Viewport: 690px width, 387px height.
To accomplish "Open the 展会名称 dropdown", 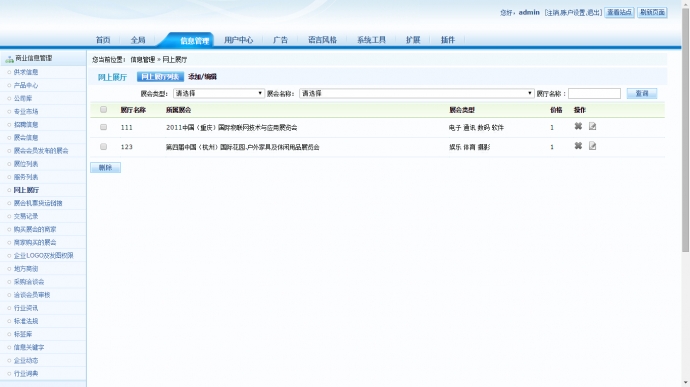I will click(417, 93).
